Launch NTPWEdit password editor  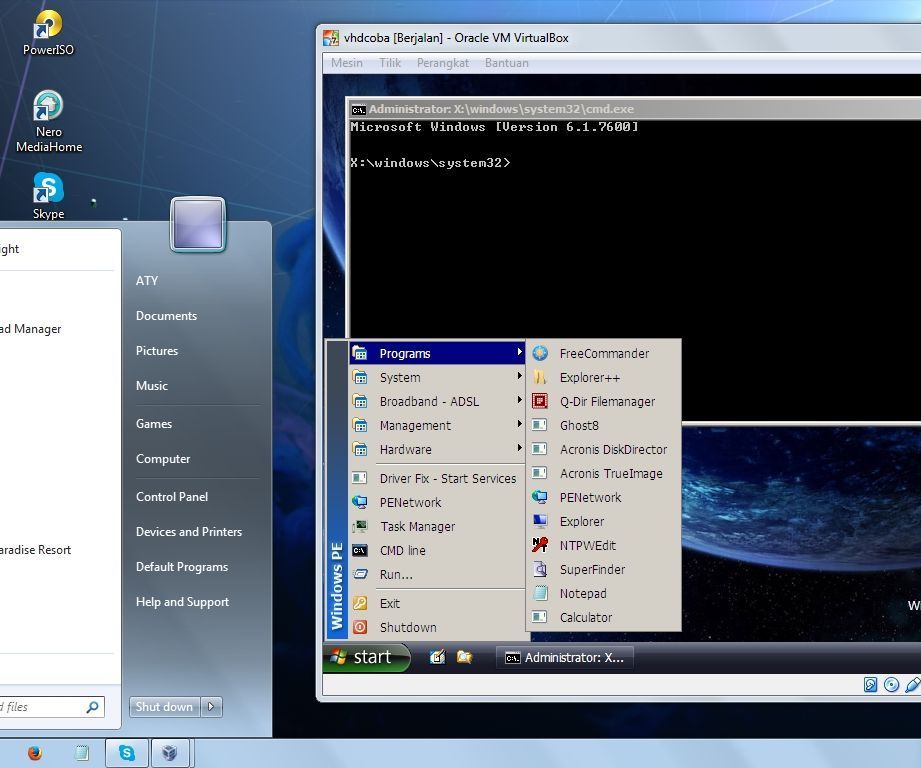(x=603, y=546)
